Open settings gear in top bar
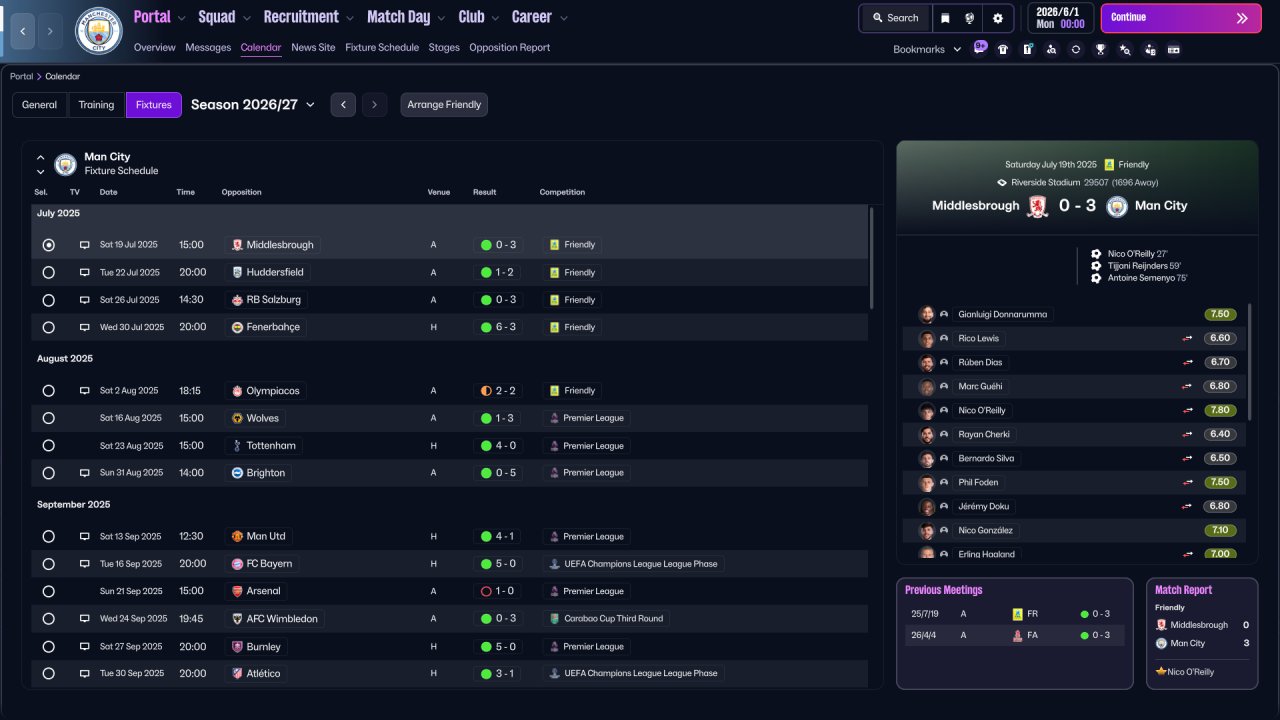The height and width of the screenshot is (720, 1280). (x=997, y=18)
